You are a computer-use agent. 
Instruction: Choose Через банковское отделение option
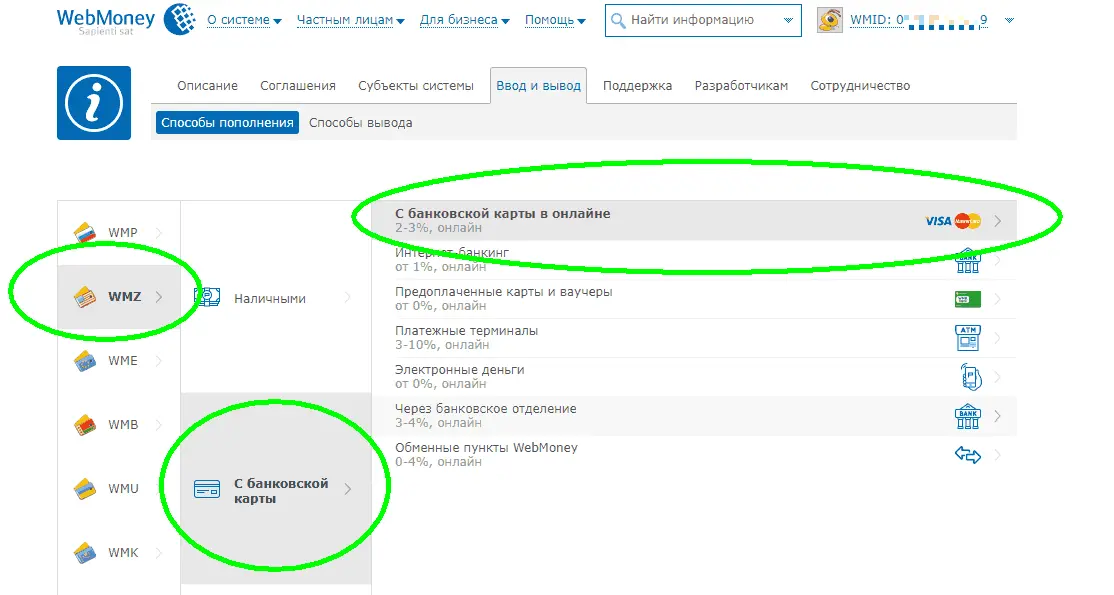pos(693,416)
